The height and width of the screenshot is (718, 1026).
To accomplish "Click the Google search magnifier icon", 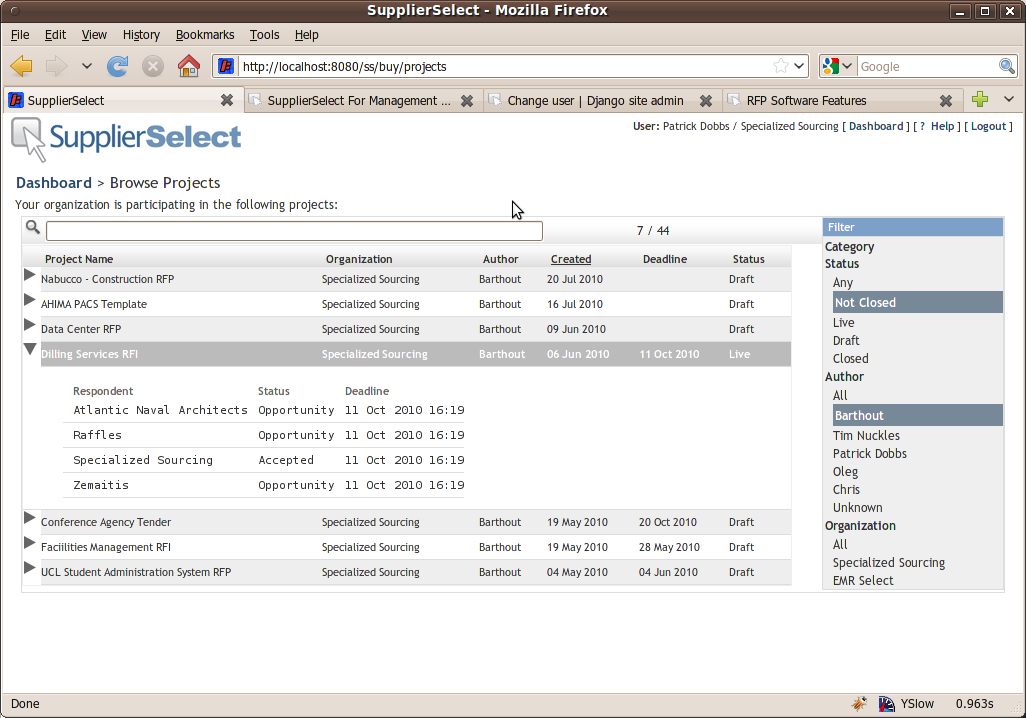I will tap(1006, 66).
